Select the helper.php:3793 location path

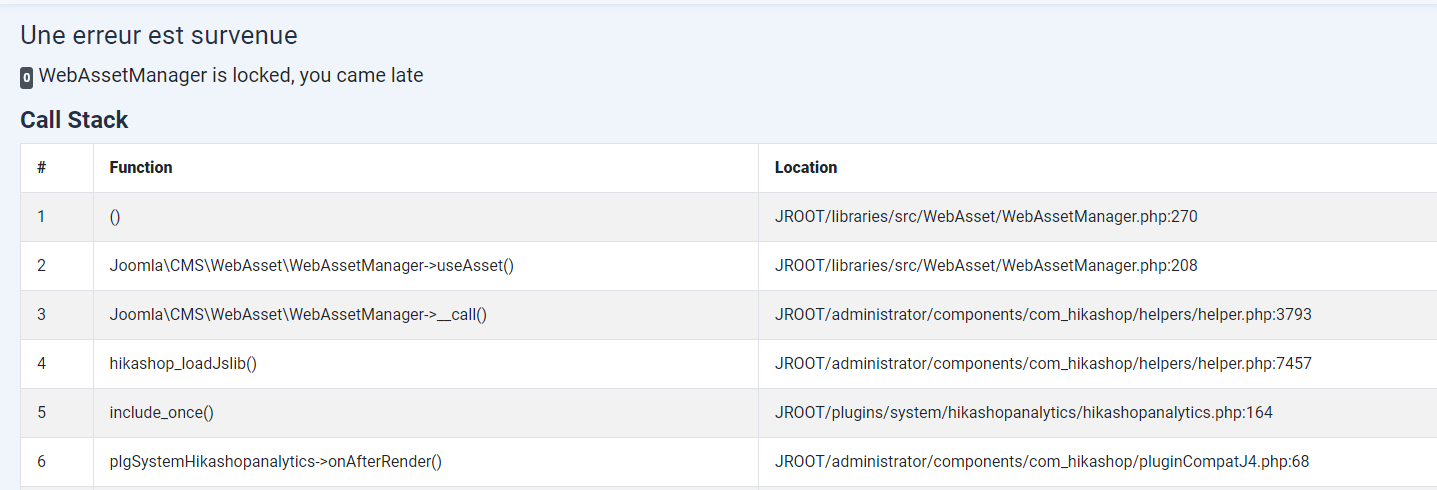coord(1043,315)
